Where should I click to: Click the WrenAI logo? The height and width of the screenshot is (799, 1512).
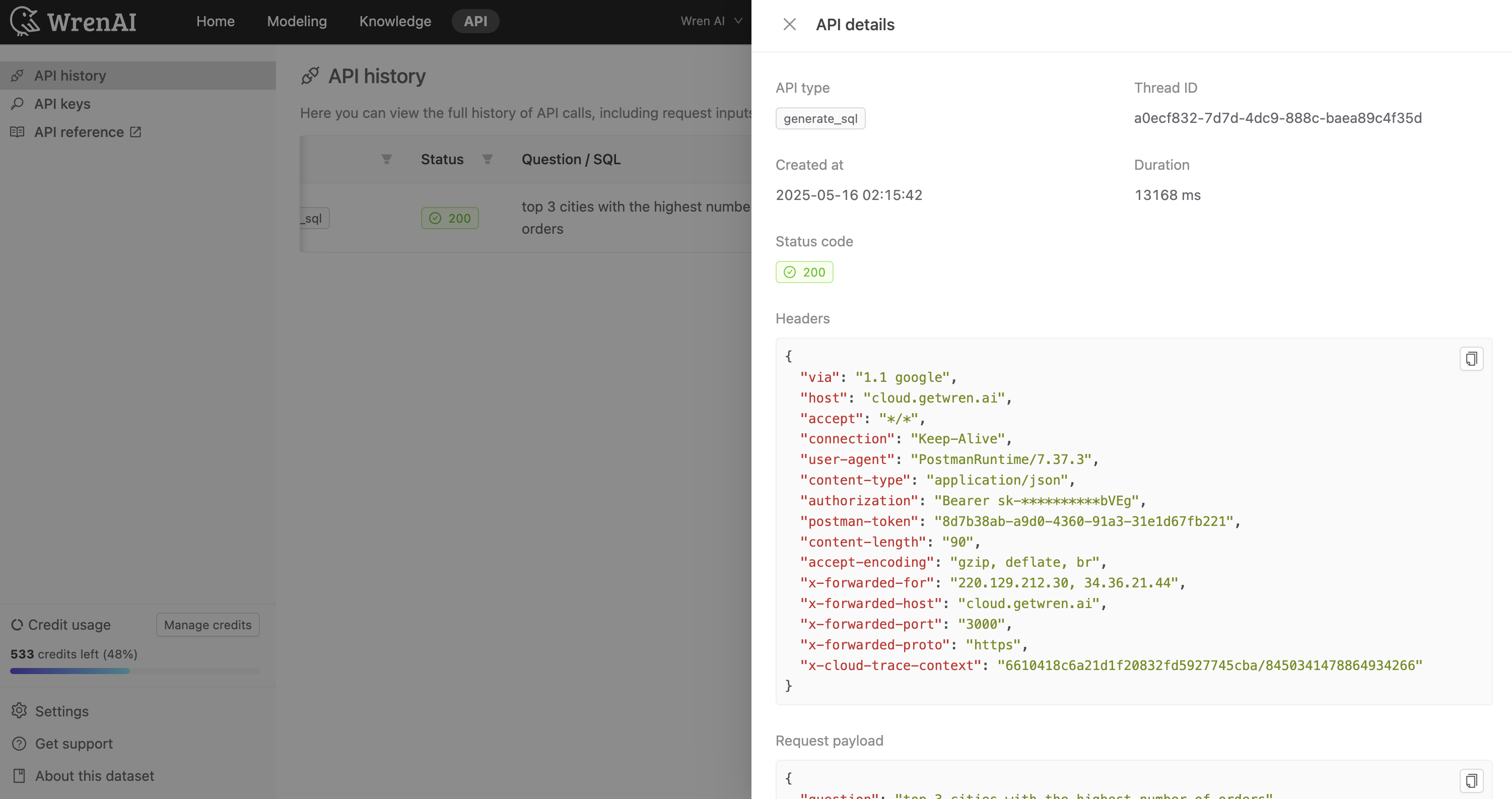click(74, 22)
